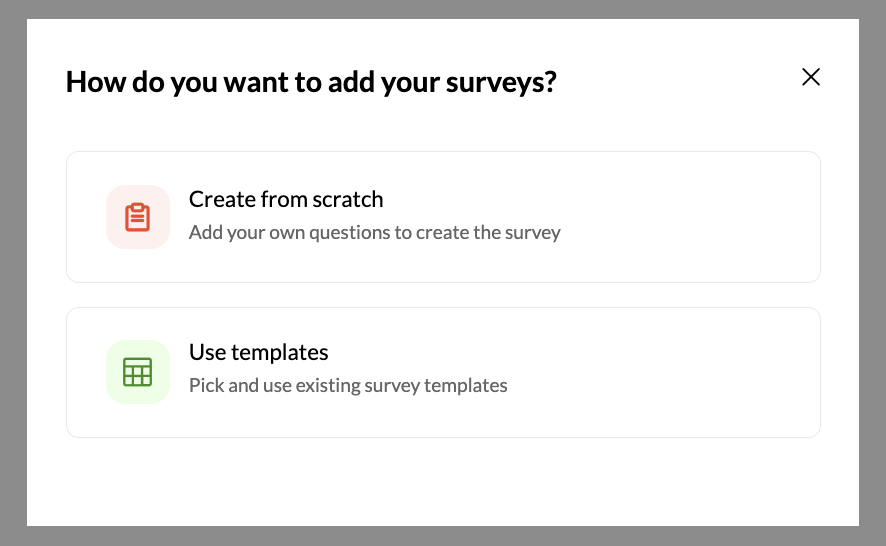
Task: Close the survey dialog using the X icon
Action: [x=811, y=77]
